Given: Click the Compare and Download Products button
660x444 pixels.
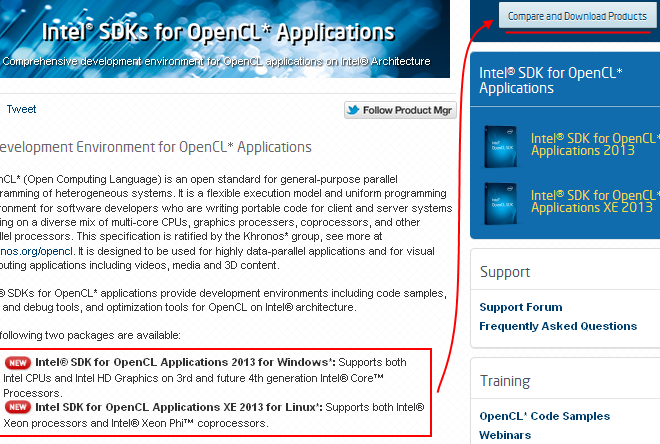Looking at the screenshot, I should pyautogui.click(x=577, y=16).
